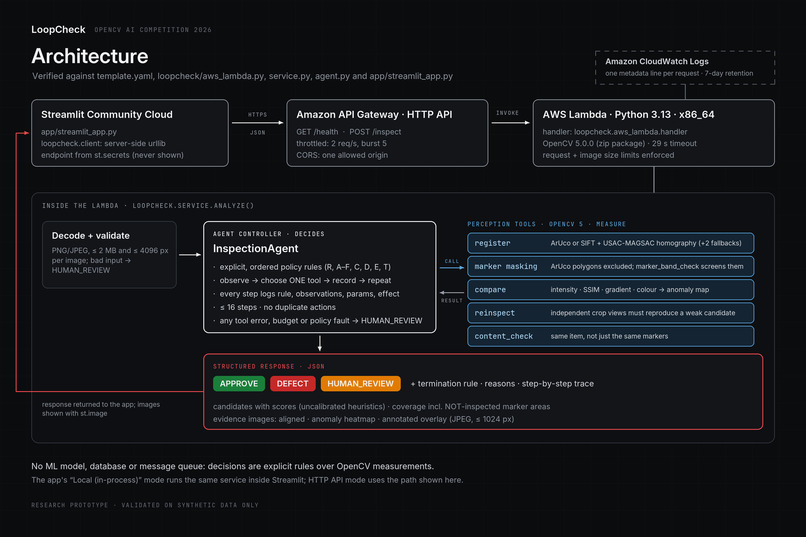Click the OPENCV AI COMPETITION 2026 label
The height and width of the screenshot is (537, 806).
click(x=153, y=30)
